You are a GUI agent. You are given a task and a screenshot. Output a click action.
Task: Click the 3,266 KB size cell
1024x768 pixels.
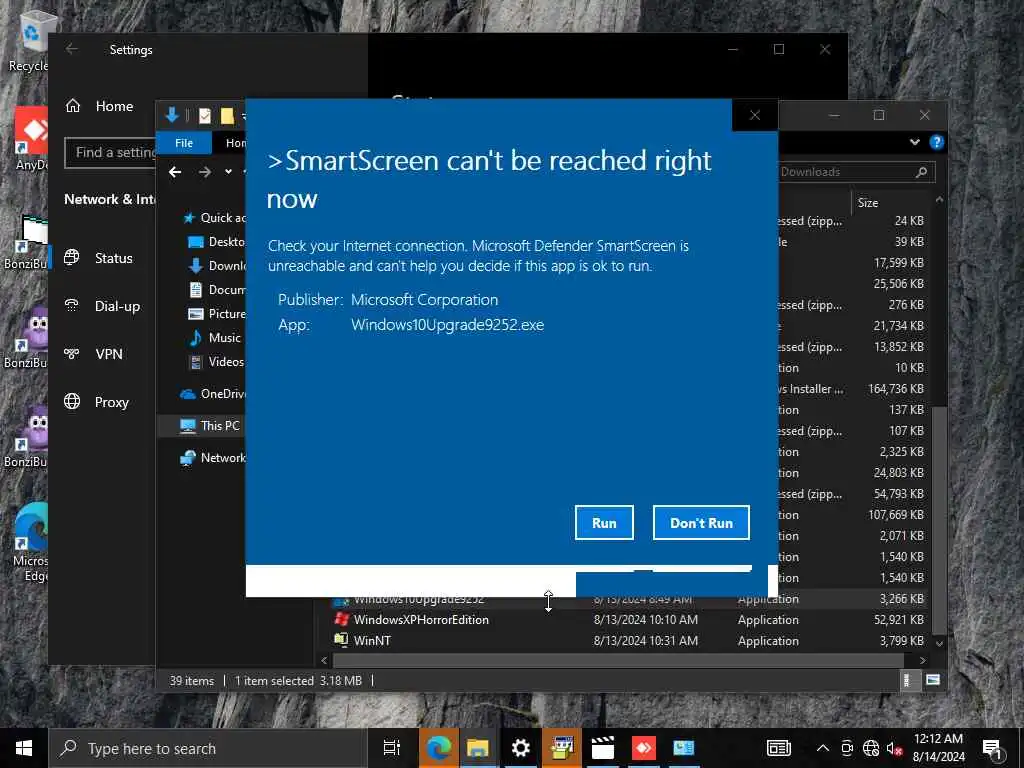click(x=901, y=599)
